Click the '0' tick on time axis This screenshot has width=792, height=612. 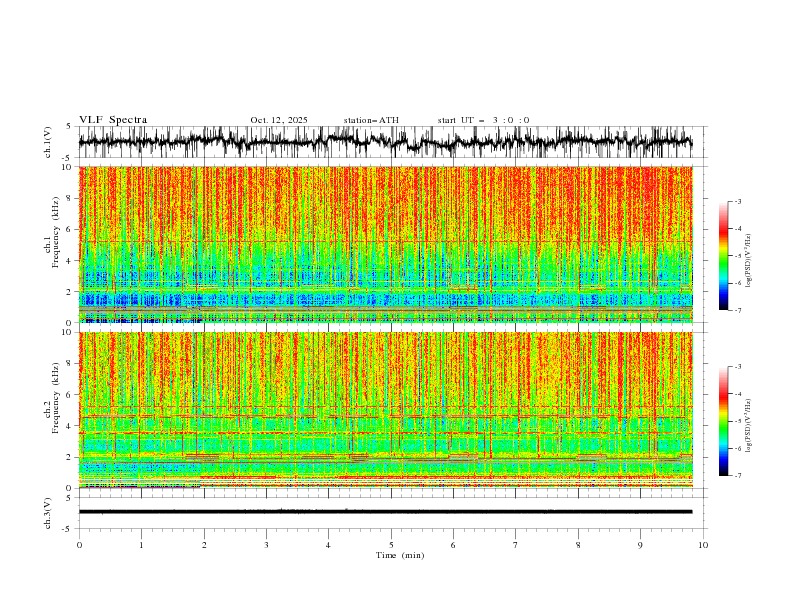coord(79,545)
